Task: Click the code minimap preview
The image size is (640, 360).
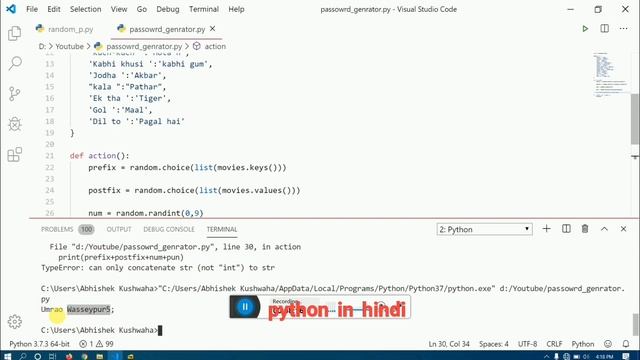Action: 610,75
